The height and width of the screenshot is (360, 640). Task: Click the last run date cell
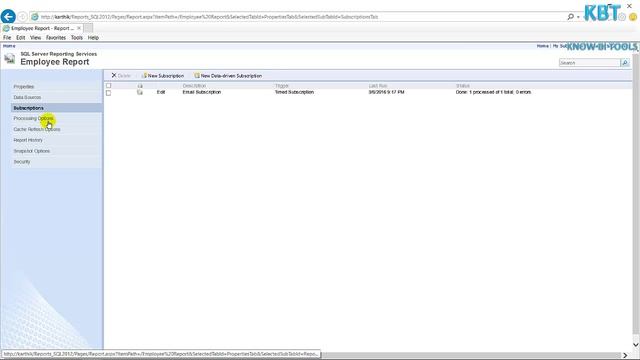coord(386,92)
